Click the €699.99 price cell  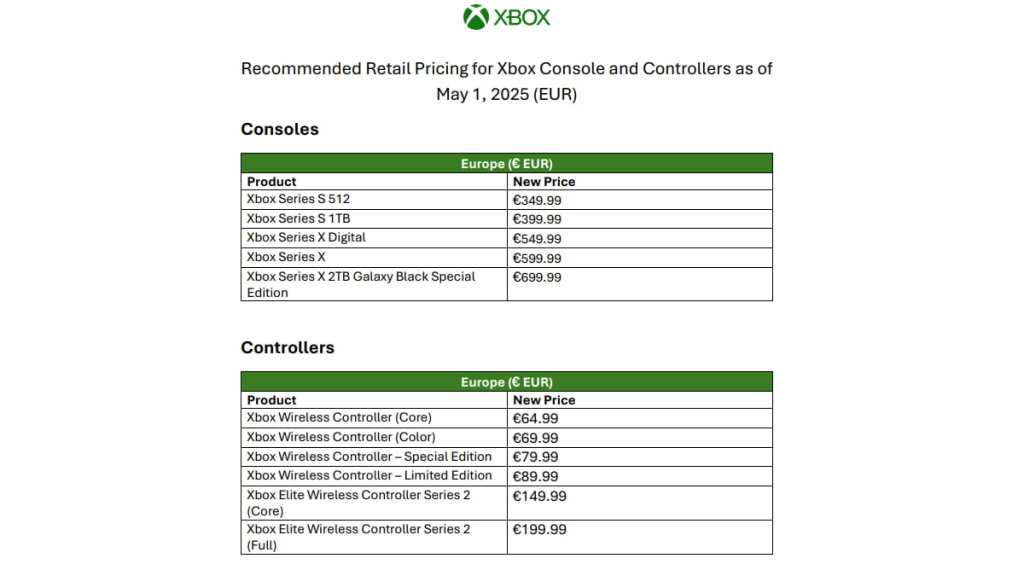[537, 278]
